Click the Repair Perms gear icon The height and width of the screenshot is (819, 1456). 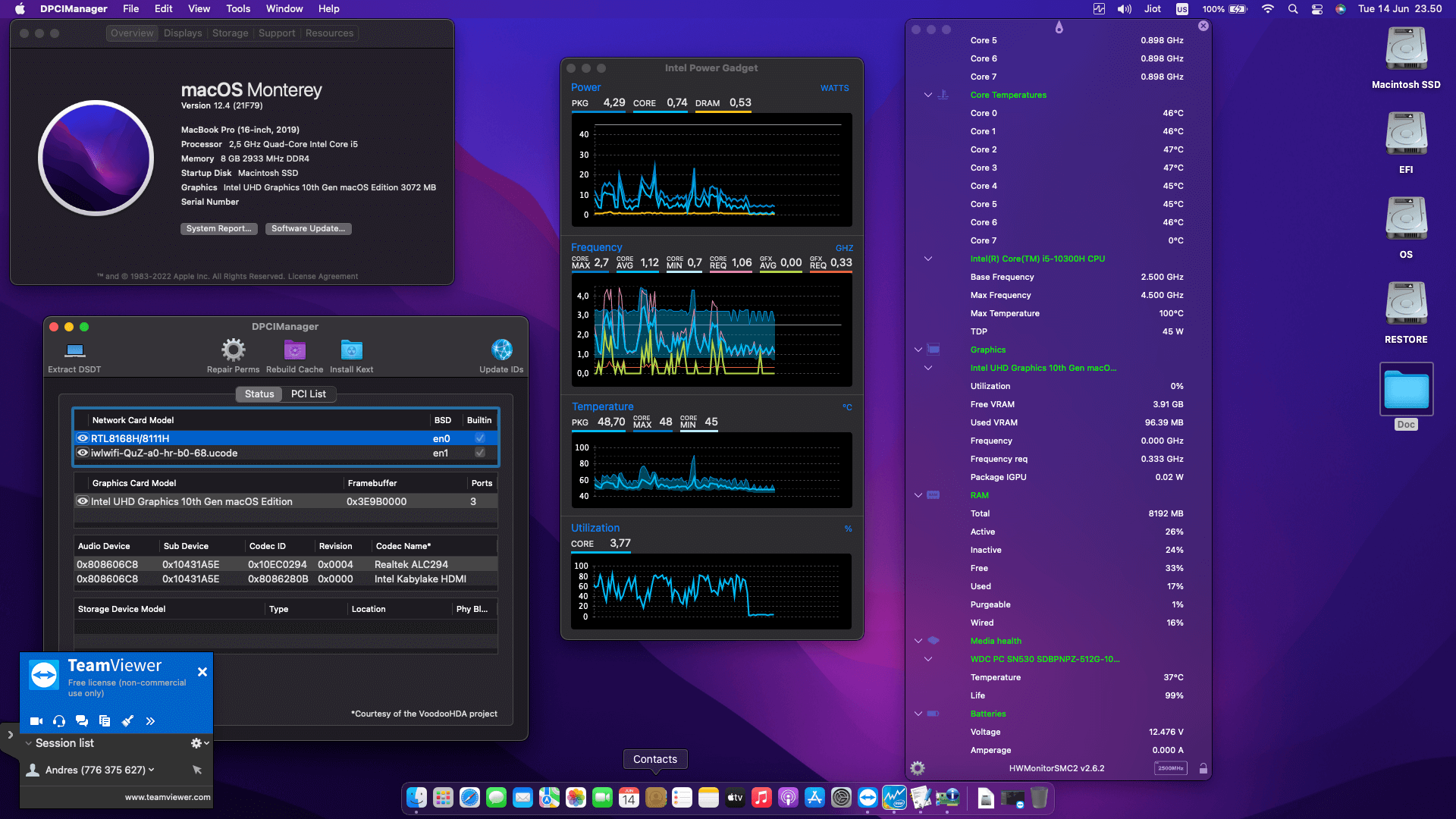(233, 350)
